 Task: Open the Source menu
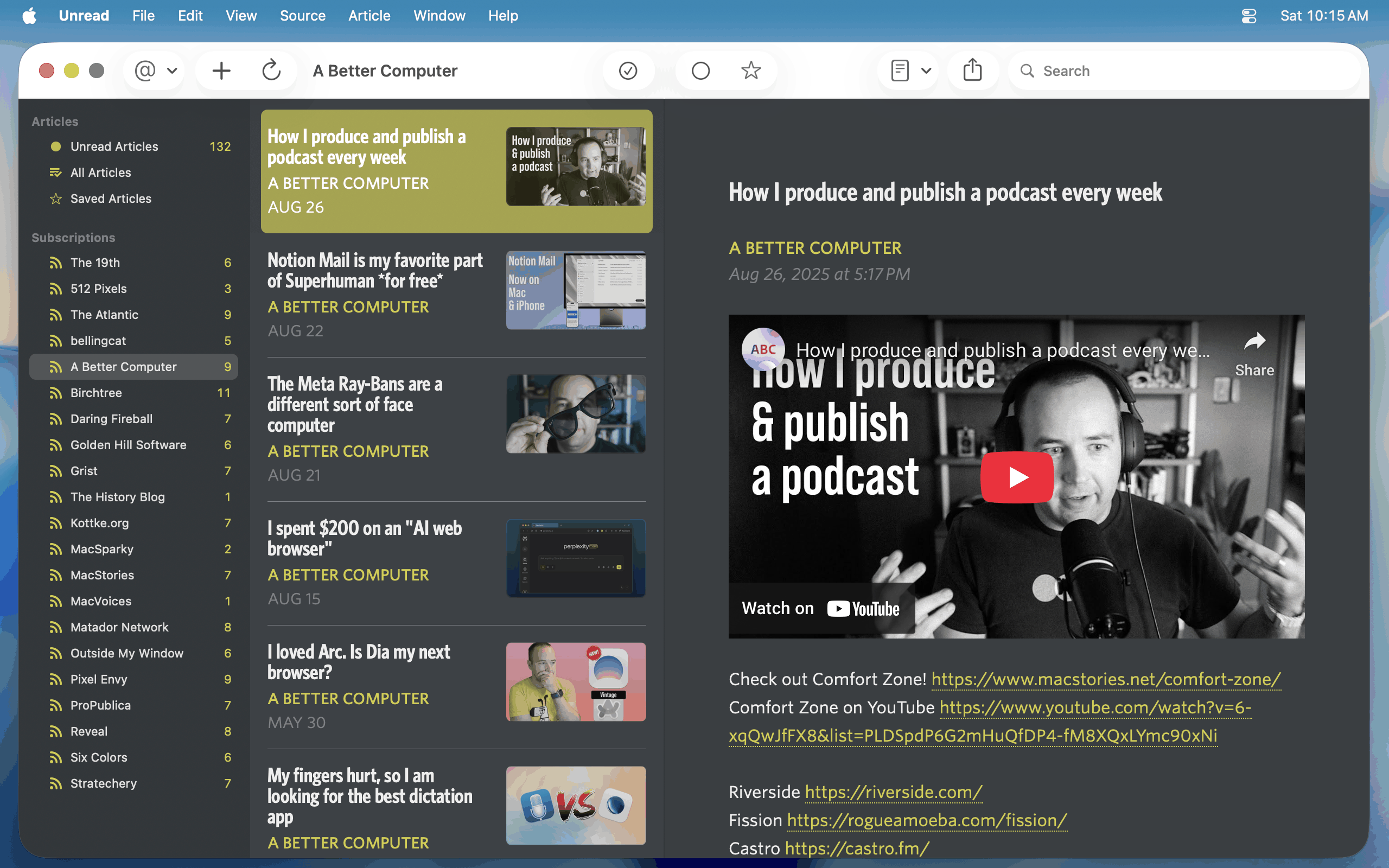tap(302, 16)
